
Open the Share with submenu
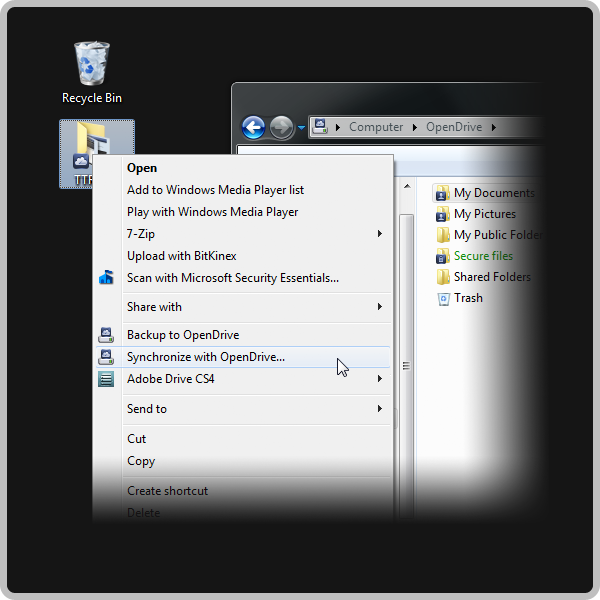click(243, 307)
